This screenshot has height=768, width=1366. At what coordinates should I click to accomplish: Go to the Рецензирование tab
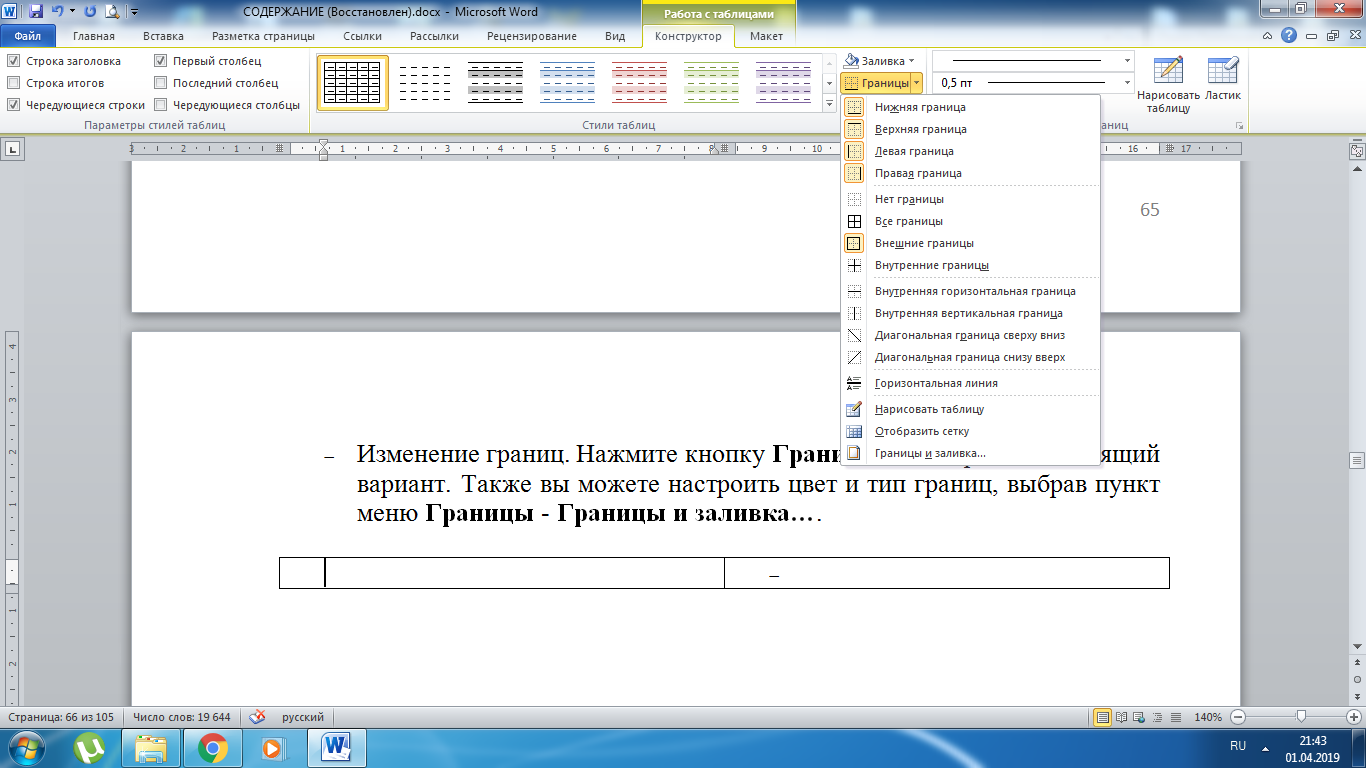[532, 36]
